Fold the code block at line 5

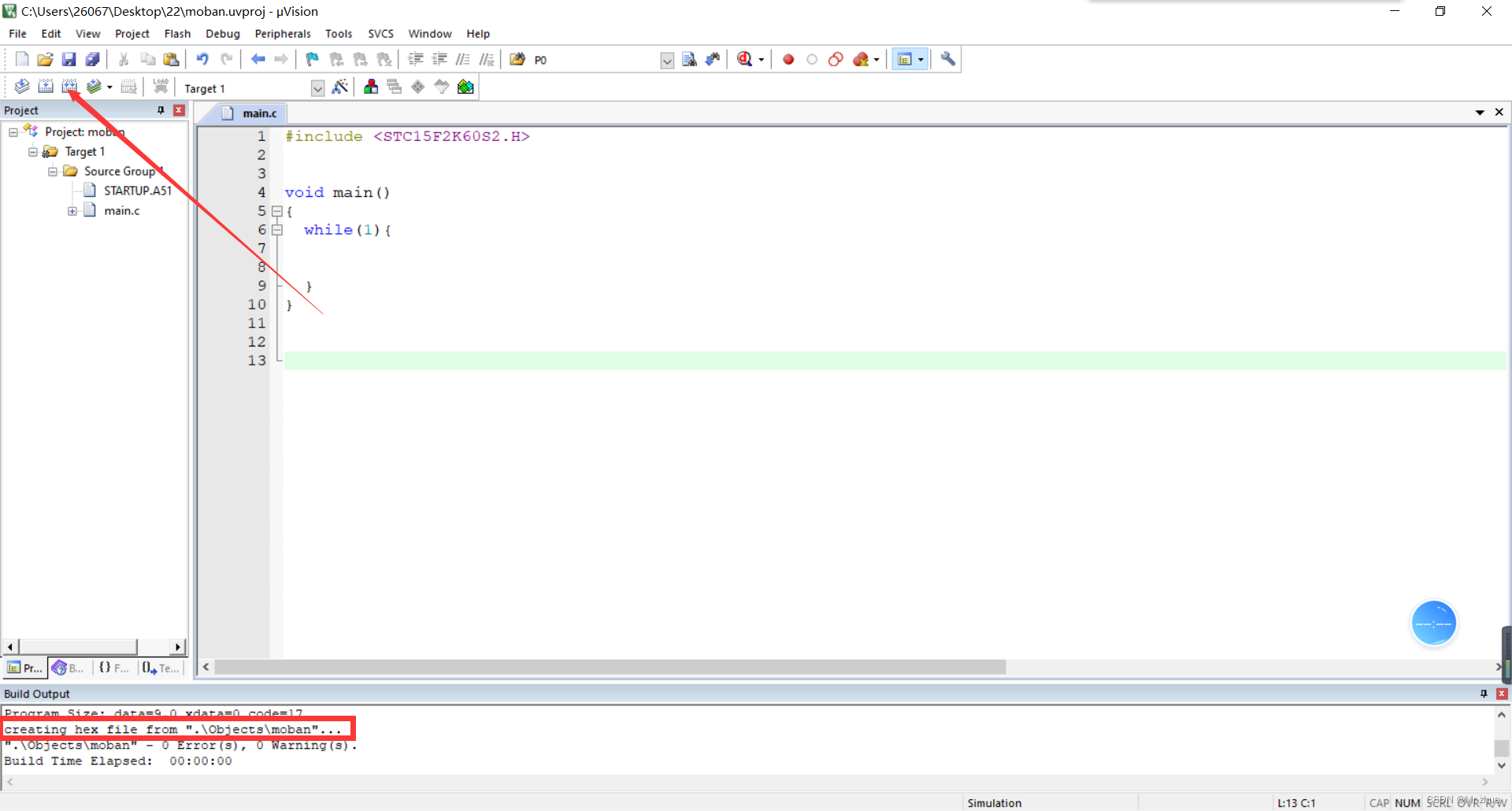point(277,212)
